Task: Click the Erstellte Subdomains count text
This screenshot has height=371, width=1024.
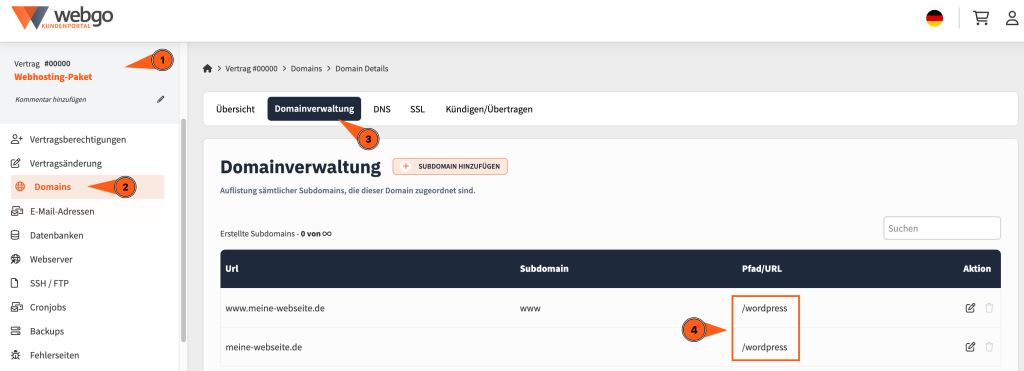Action: pos(276,233)
